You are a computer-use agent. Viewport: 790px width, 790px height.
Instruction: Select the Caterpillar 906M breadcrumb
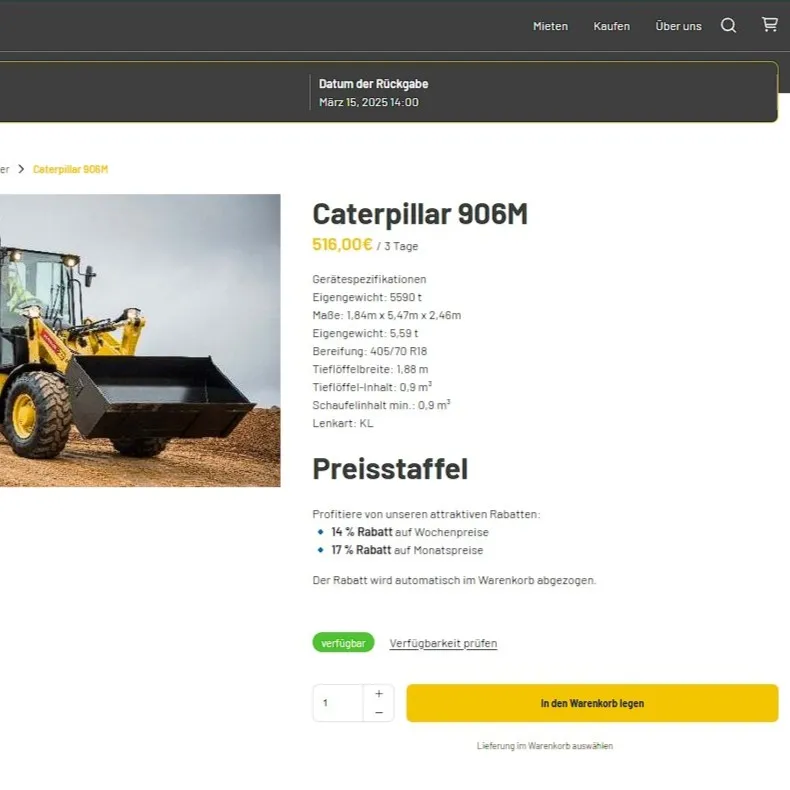tap(70, 169)
